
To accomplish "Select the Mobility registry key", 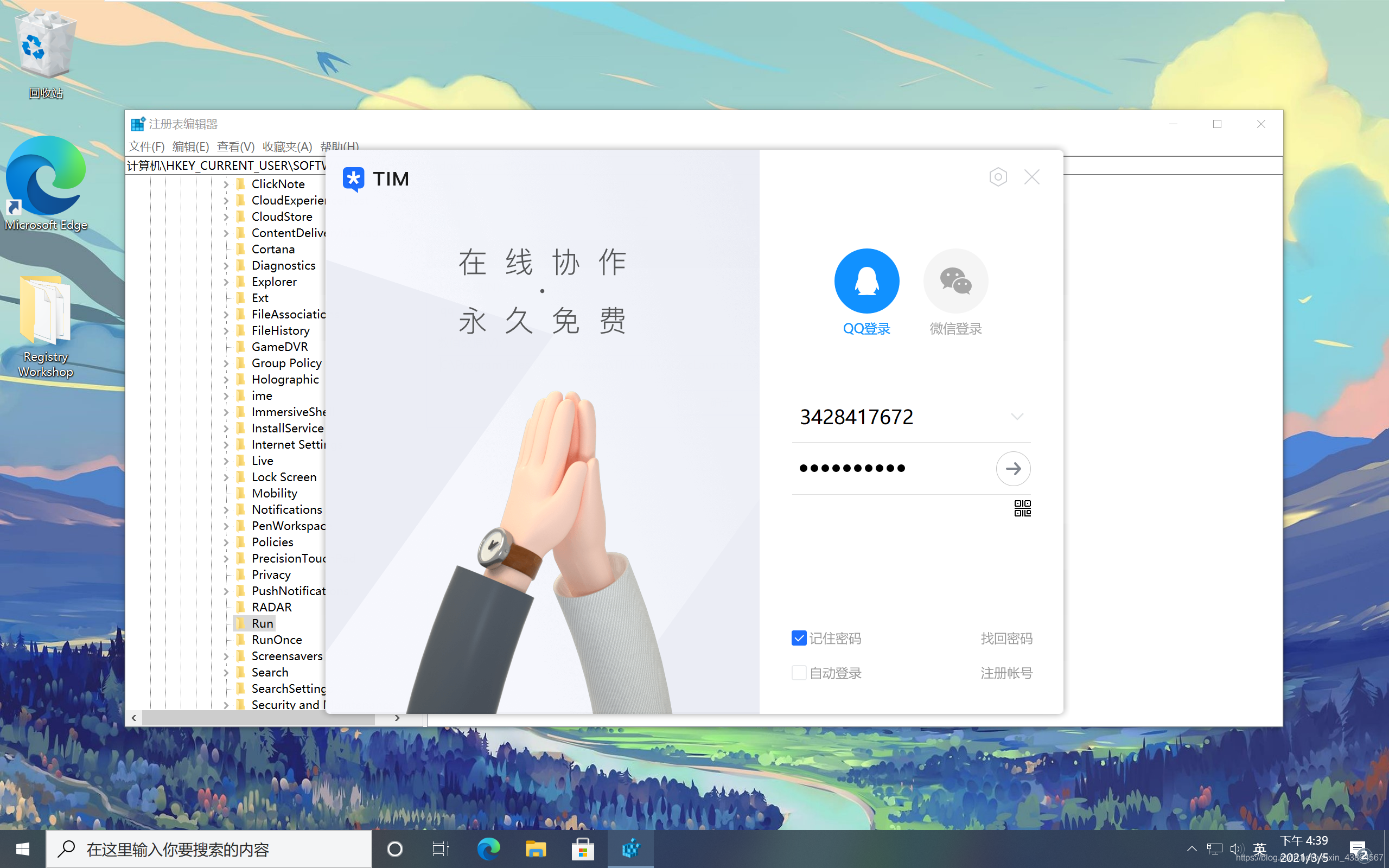I will click(x=275, y=493).
